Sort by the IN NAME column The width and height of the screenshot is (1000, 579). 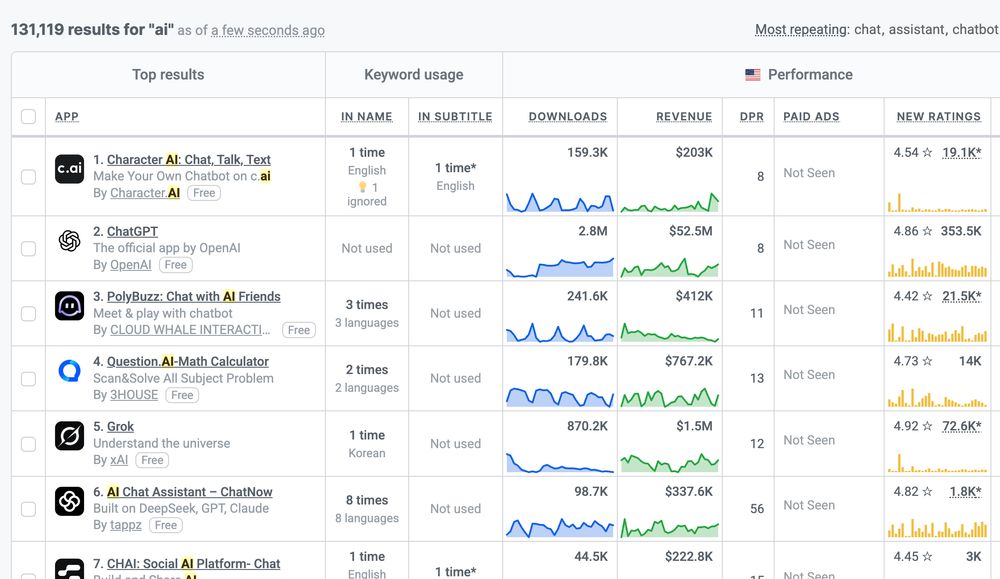[x=367, y=117]
